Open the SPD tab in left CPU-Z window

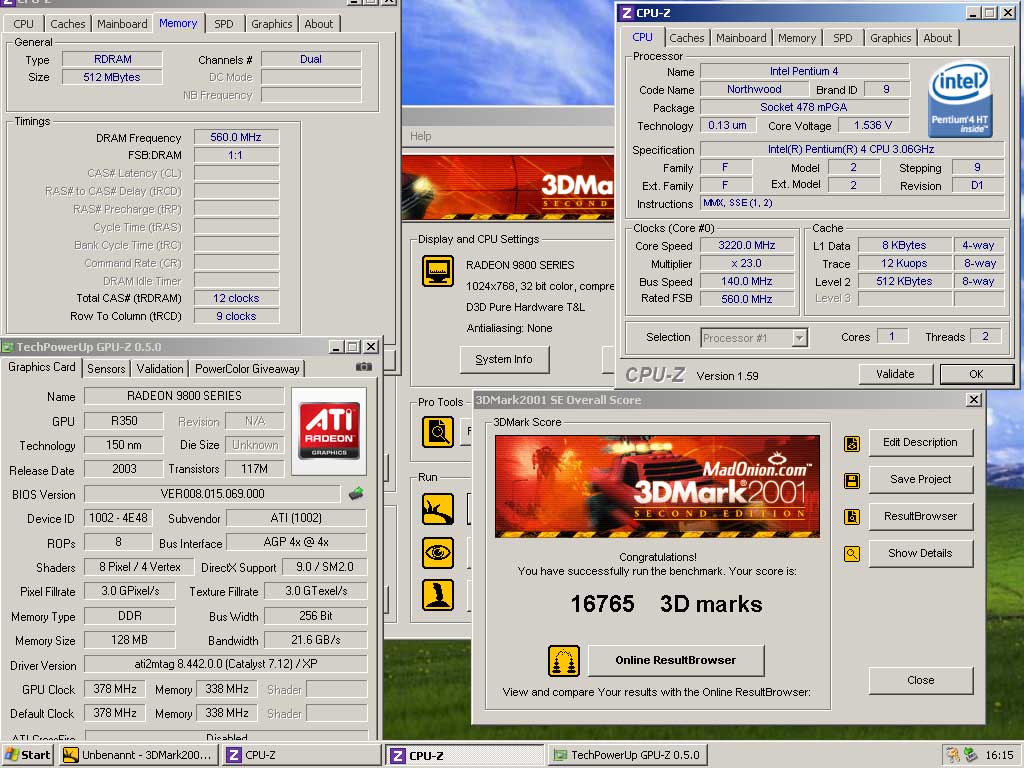pyautogui.click(x=223, y=24)
